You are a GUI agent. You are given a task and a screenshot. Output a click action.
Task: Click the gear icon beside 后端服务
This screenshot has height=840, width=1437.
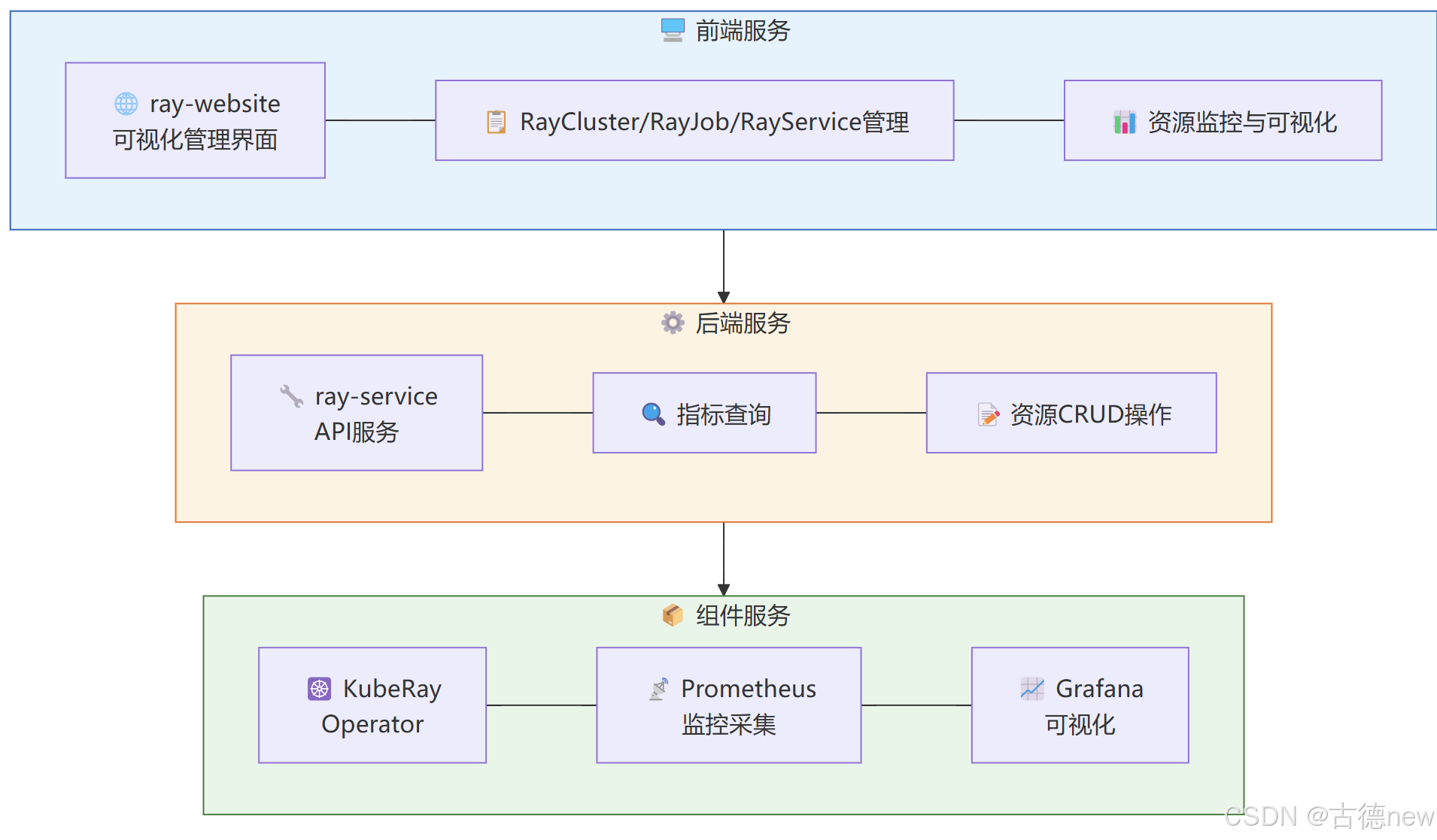coord(673,323)
